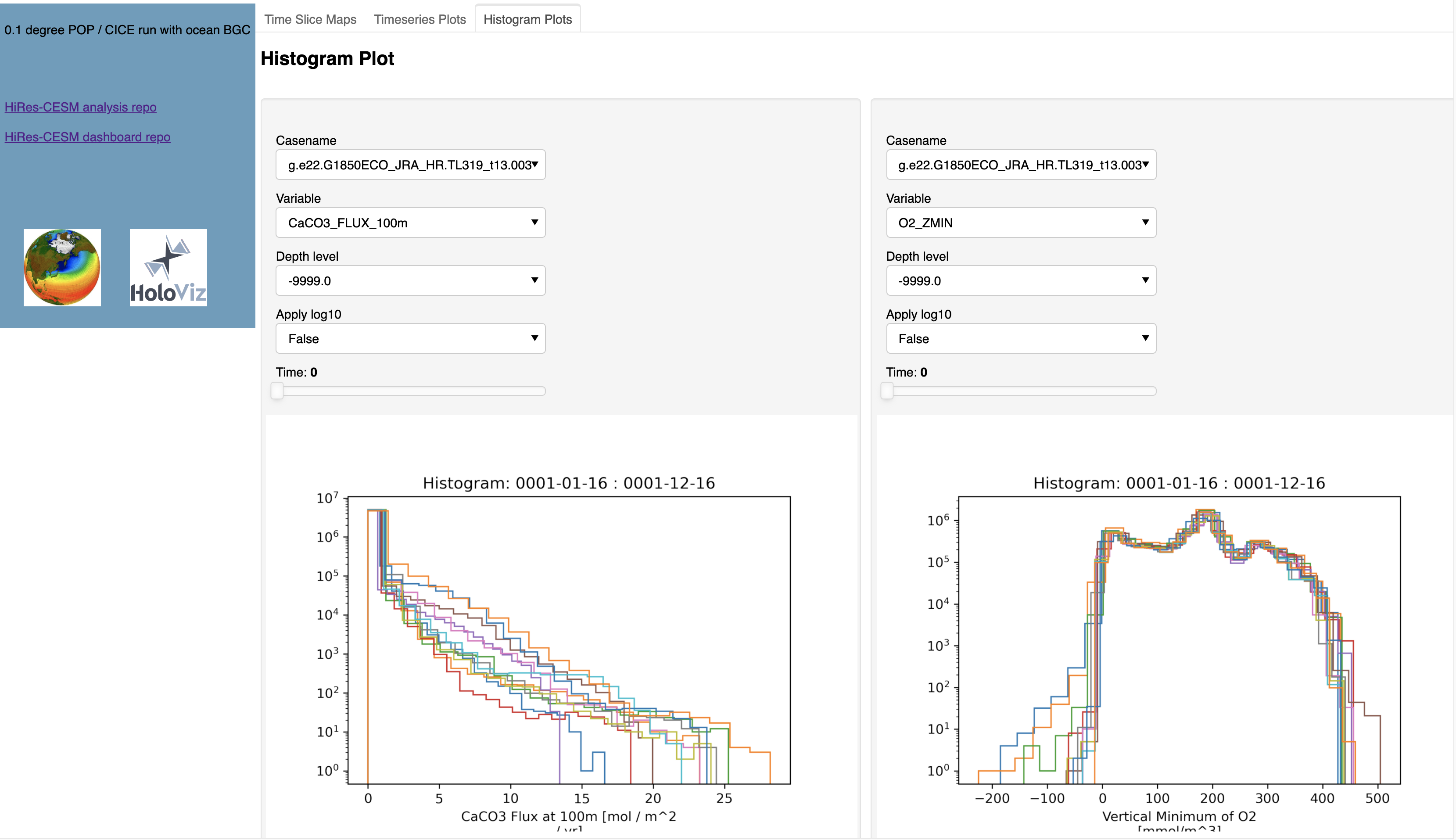Click the CaCO3 Flux histogram plot
1456x840 pixels.
[569, 640]
